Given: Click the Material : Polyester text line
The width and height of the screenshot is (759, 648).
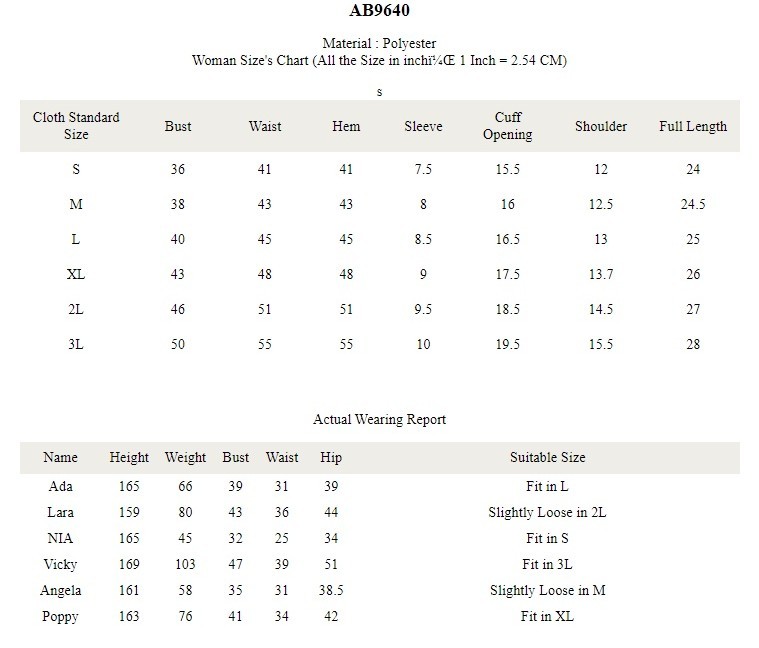Looking at the screenshot, I should (380, 43).
